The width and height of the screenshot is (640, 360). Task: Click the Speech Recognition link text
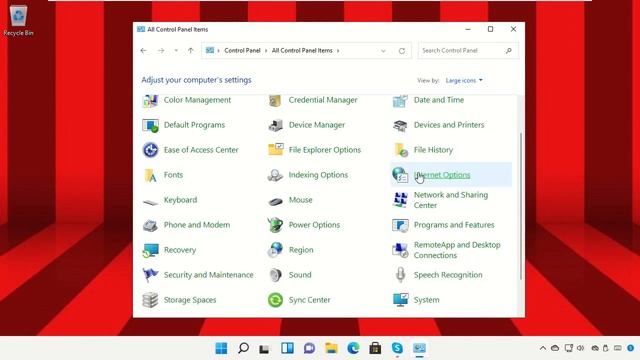click(x=448, y=275)
